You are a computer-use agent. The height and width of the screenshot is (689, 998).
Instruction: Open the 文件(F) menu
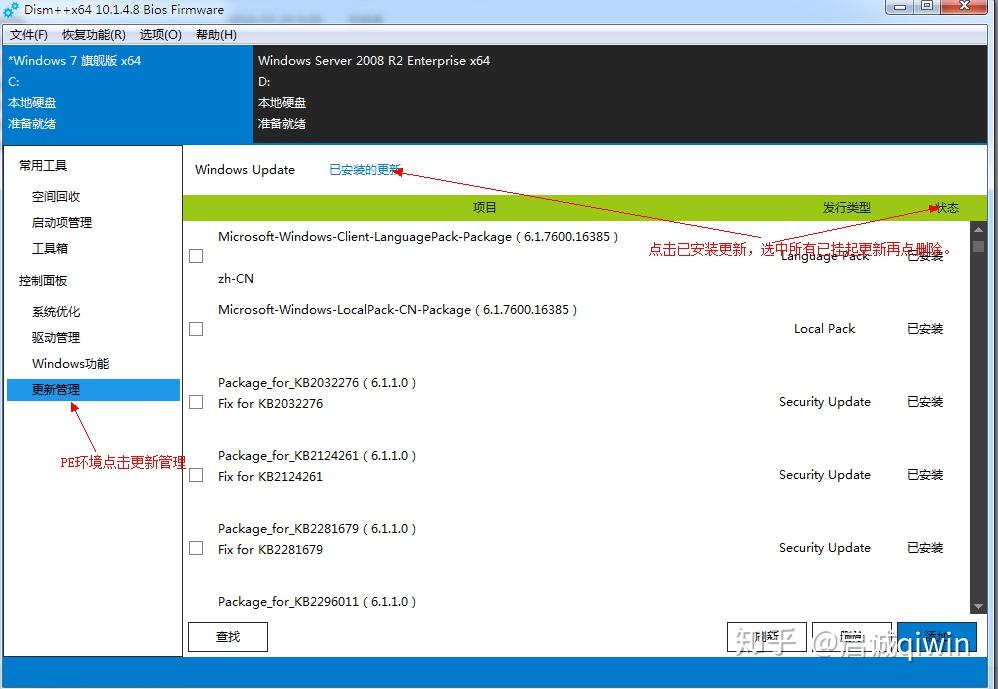tap(29, 34)
